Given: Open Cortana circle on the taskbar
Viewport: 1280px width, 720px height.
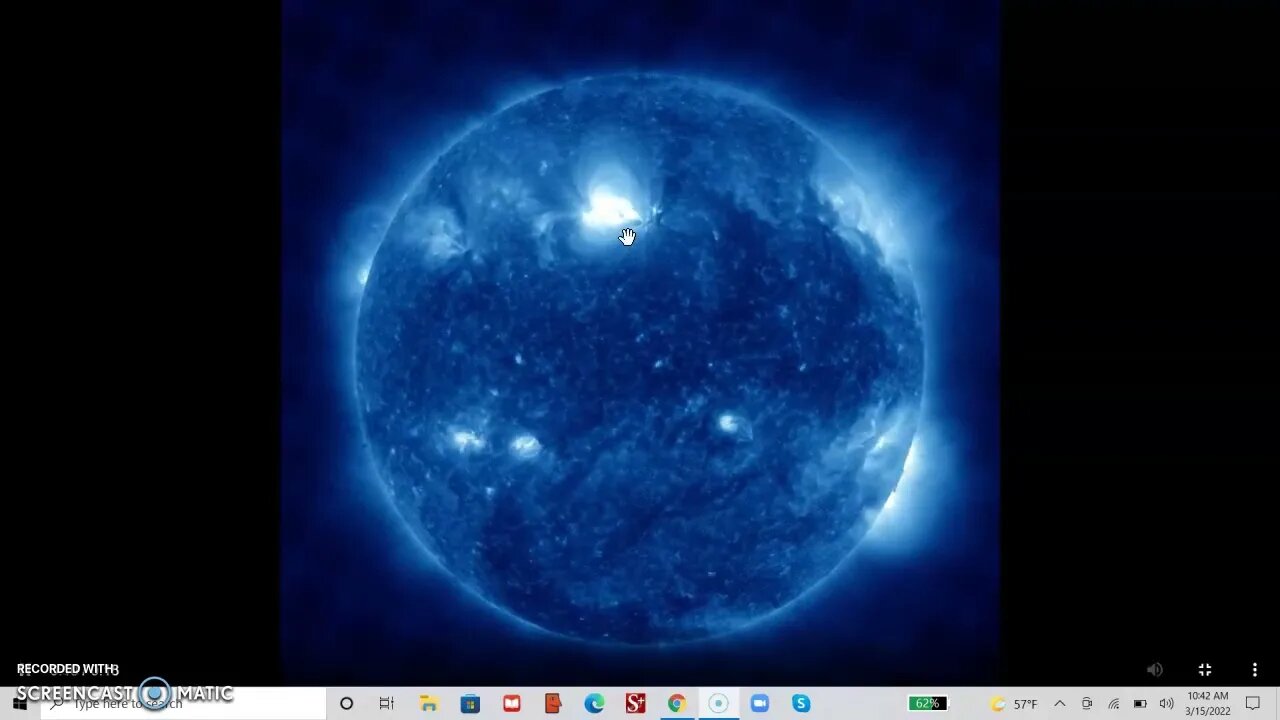Looking at the screenshot, I should 346,704.
